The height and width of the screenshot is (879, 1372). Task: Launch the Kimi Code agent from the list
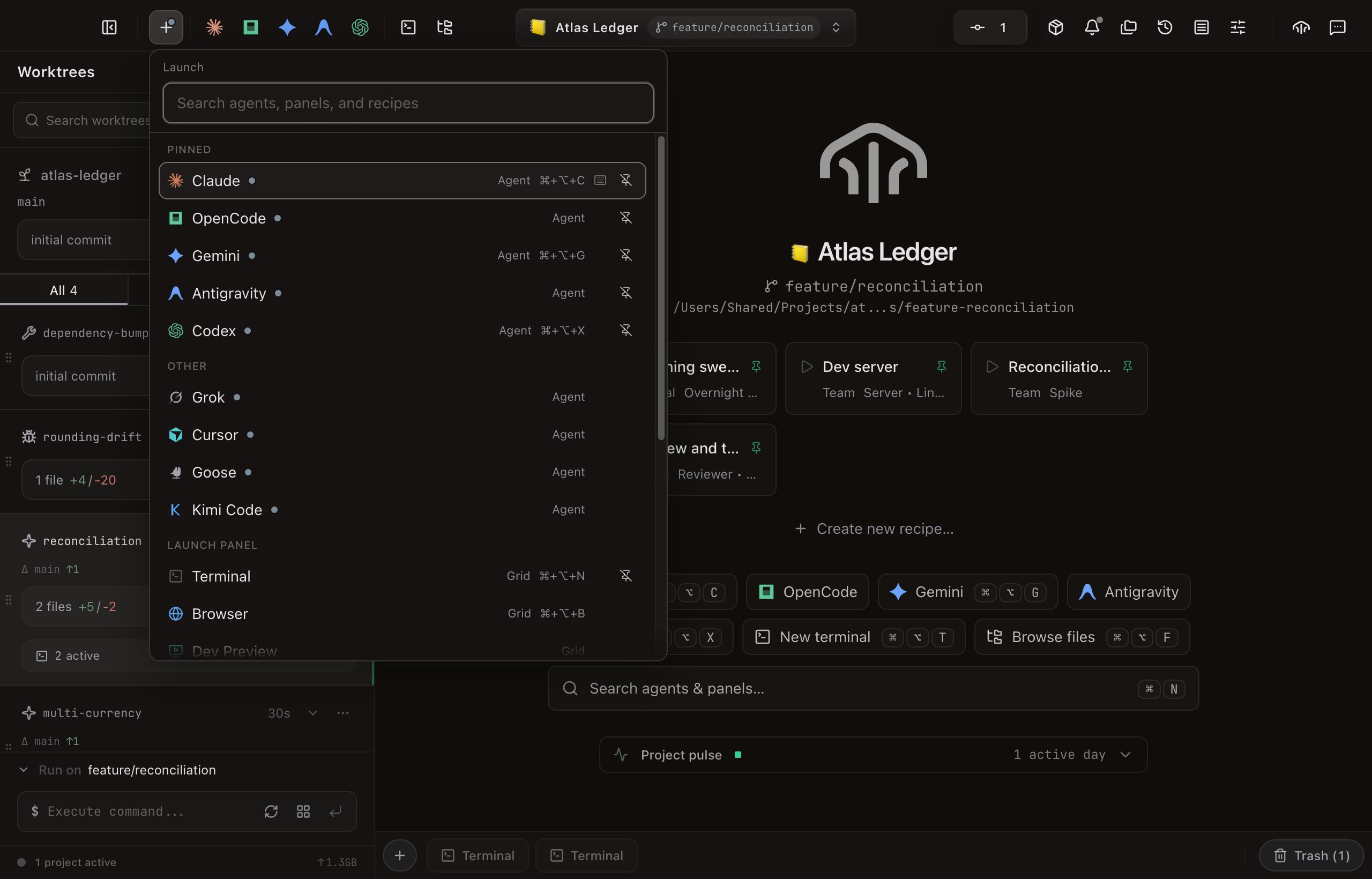pyautogui.click(x=402, y=510)
